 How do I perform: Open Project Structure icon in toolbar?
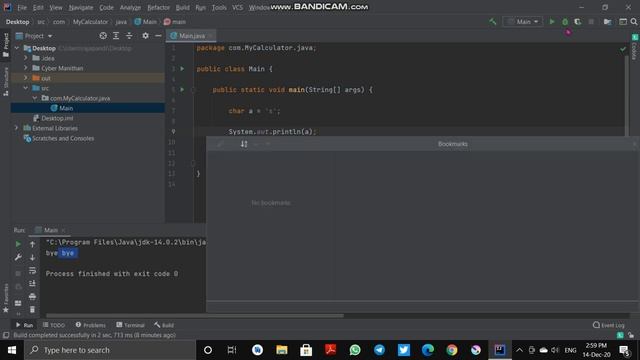pyautogui.click(x=608, y=22)
